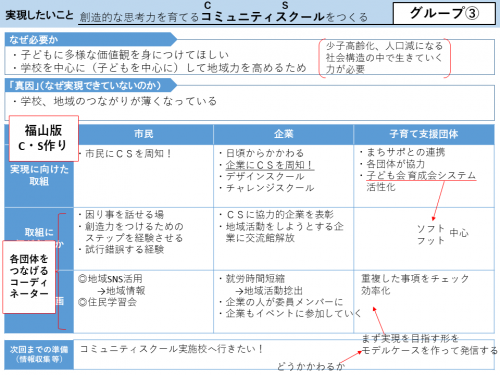Click the グループ③ label box

click(444, 13)
